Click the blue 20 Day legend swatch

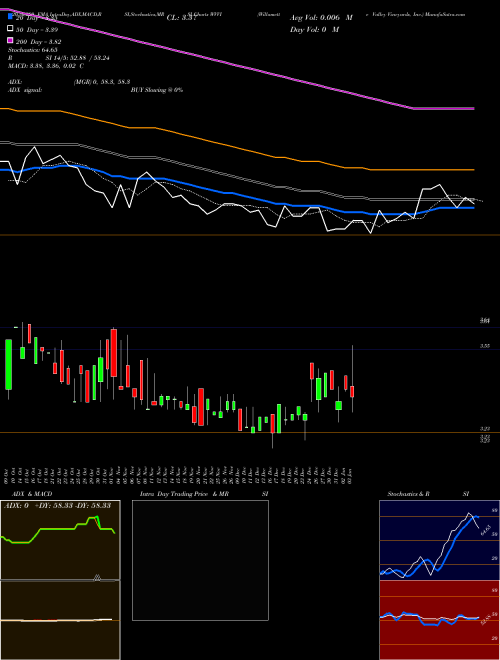(11, 17)
